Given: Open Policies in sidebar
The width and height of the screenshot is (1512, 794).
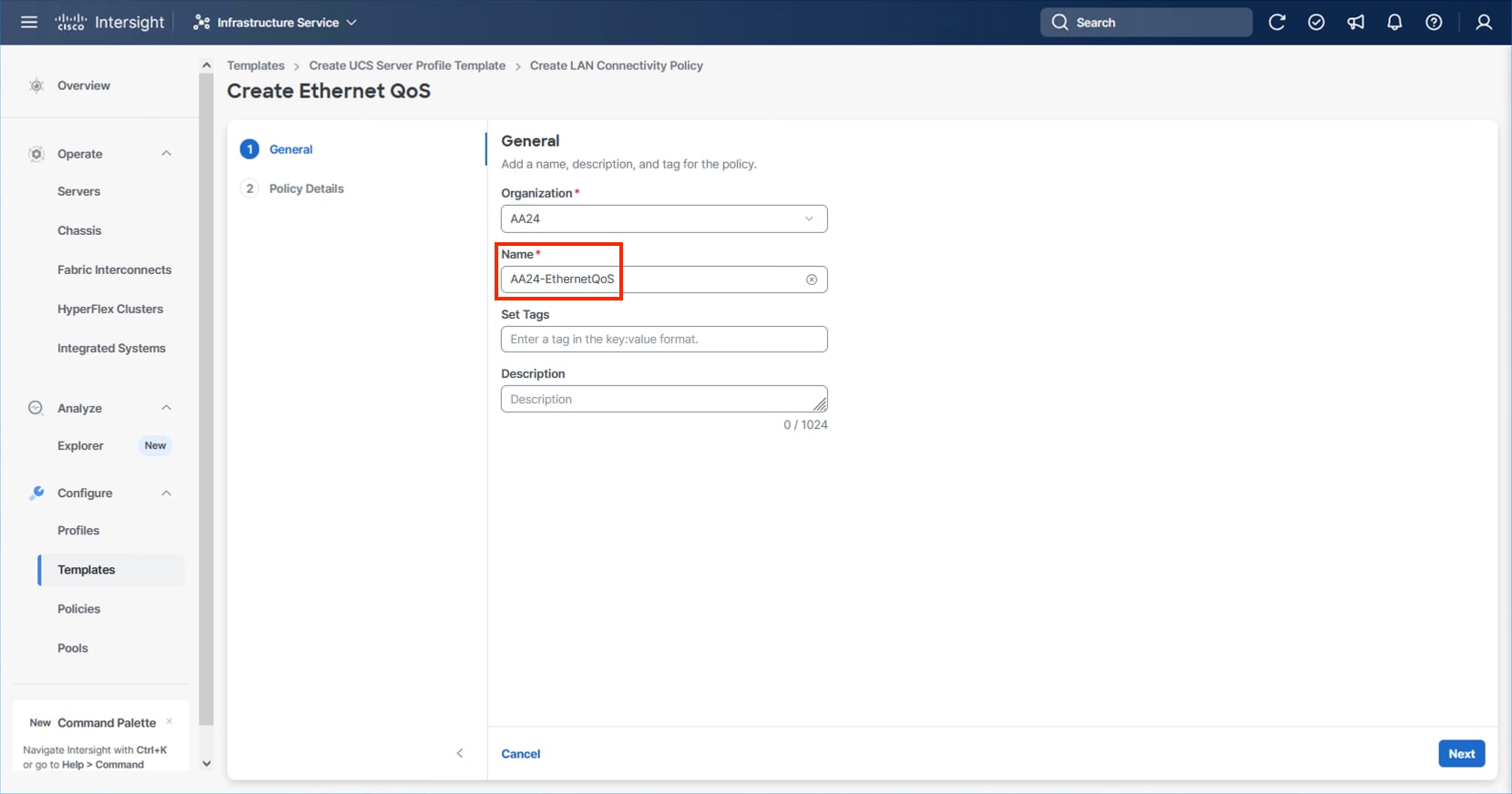Looking at the screenshot, I should coord(78,608).
